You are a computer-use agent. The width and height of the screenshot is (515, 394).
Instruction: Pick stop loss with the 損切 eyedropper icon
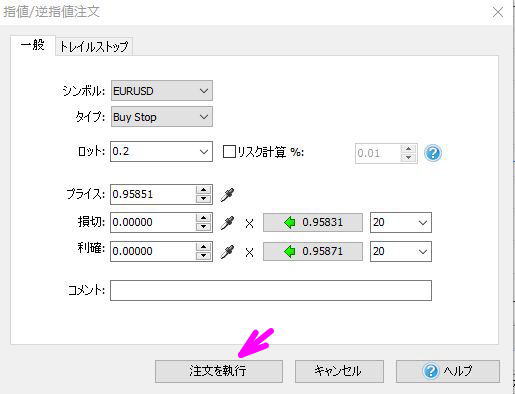227,223
